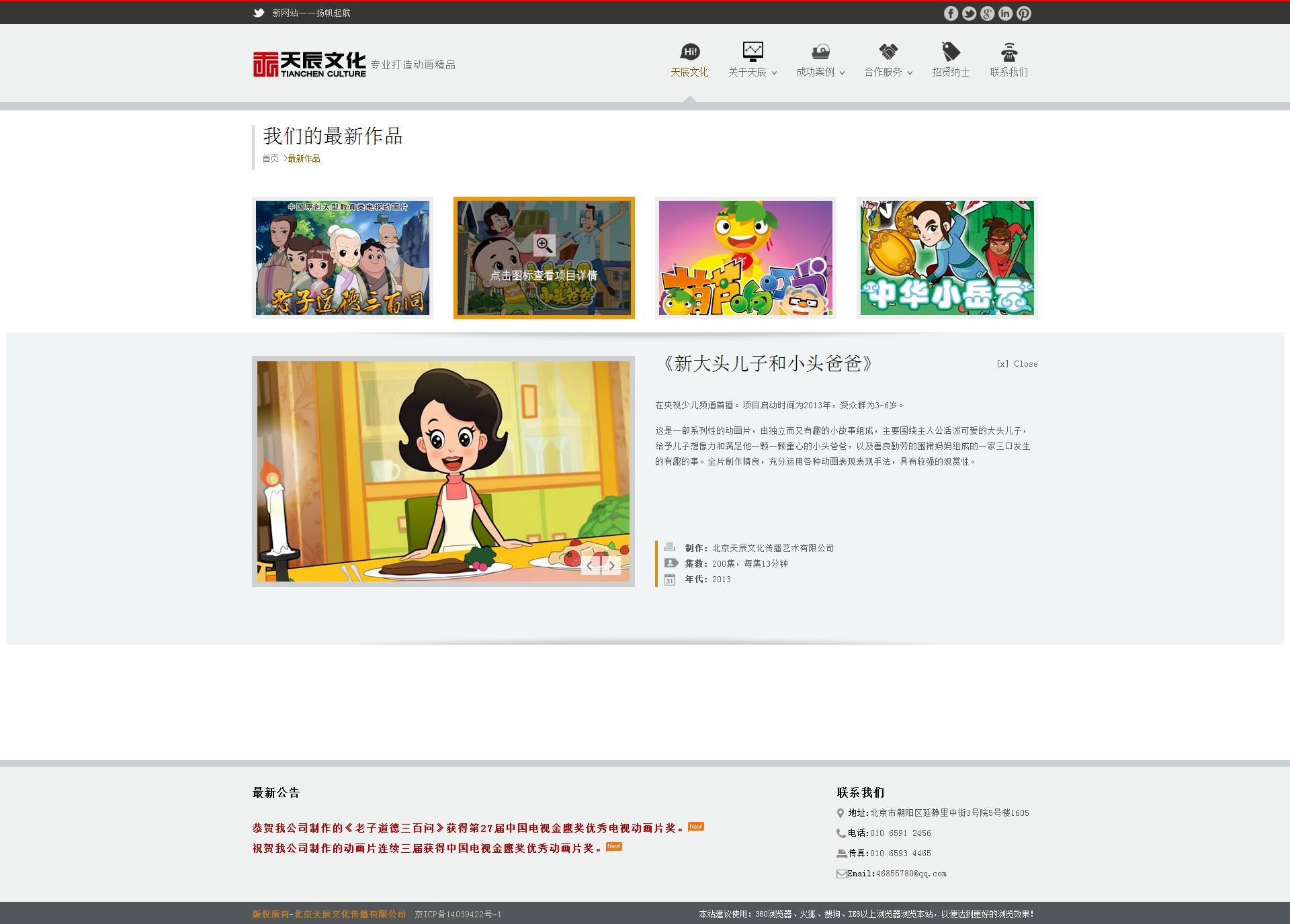1290x924 pixels.
Task: Click the 首页 breadcrumb link
Action: (x=270, y=158)
